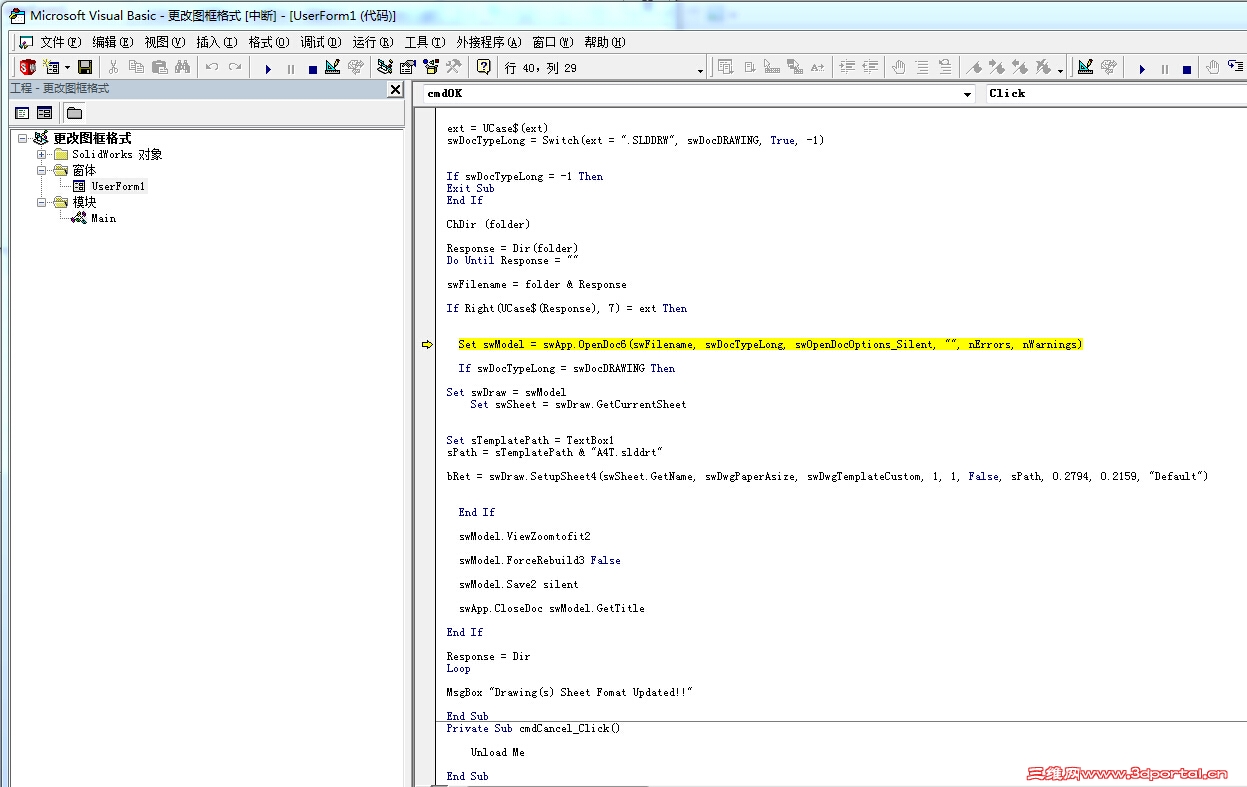Click the Parameter Info edit toolbar icon
Image resolution: width=1247 pixels, height=787 pixels.
tap(795, 67)
